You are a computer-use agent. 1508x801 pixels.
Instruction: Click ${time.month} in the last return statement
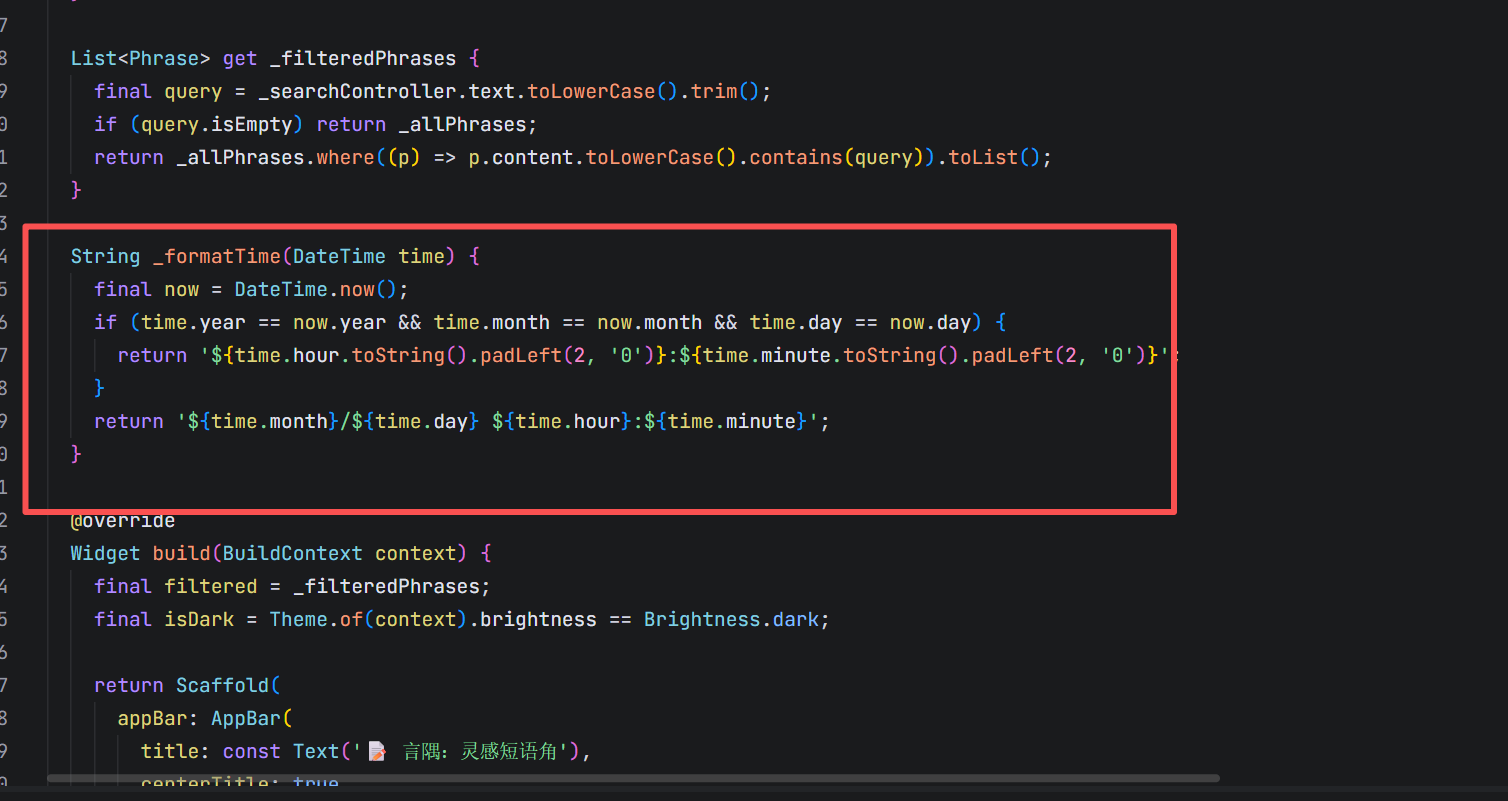pyautogui.click(x=264, y=421)
